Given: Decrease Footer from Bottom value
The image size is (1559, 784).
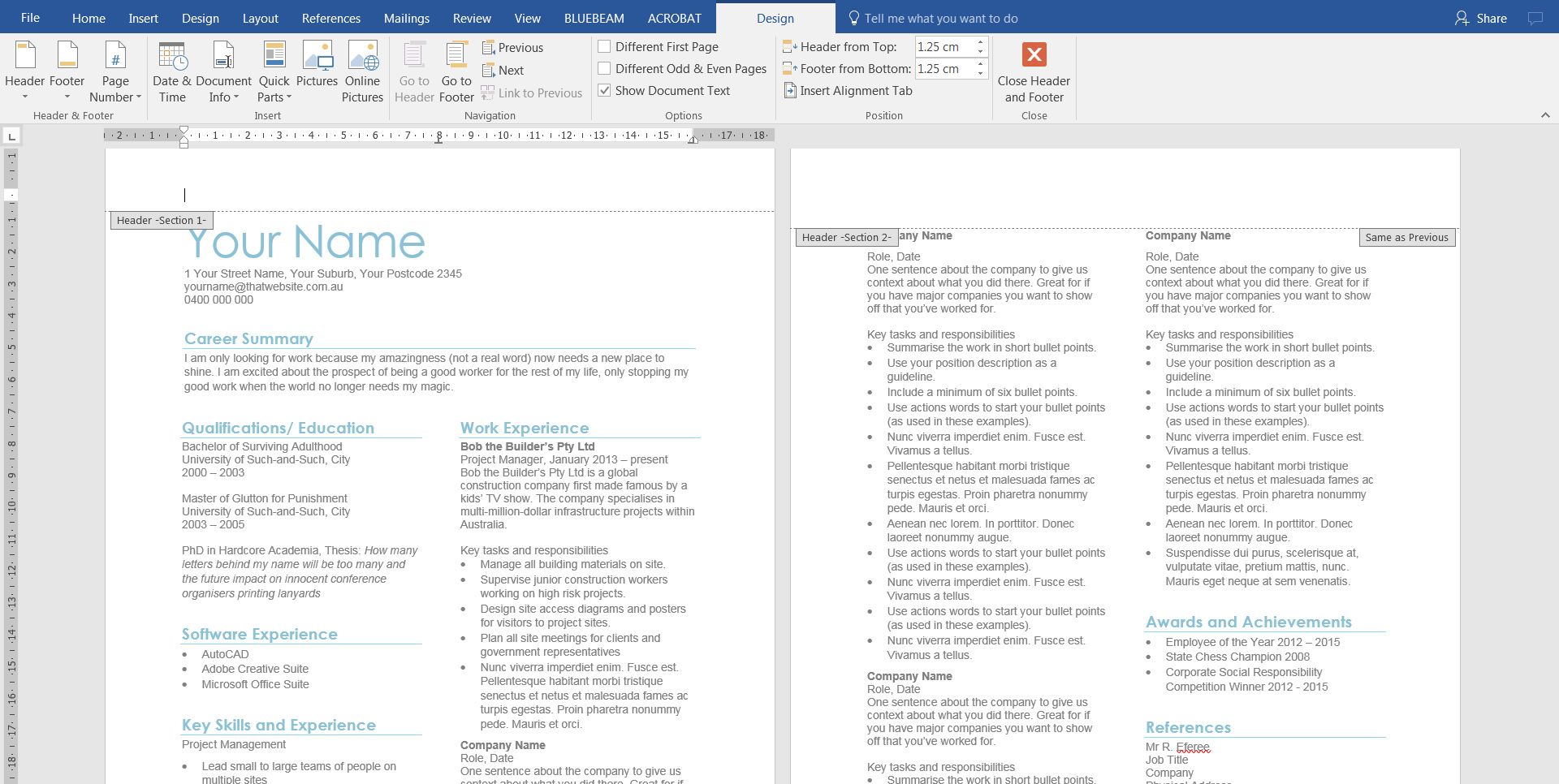Looking at the screenshot, I should coord(981,73).
